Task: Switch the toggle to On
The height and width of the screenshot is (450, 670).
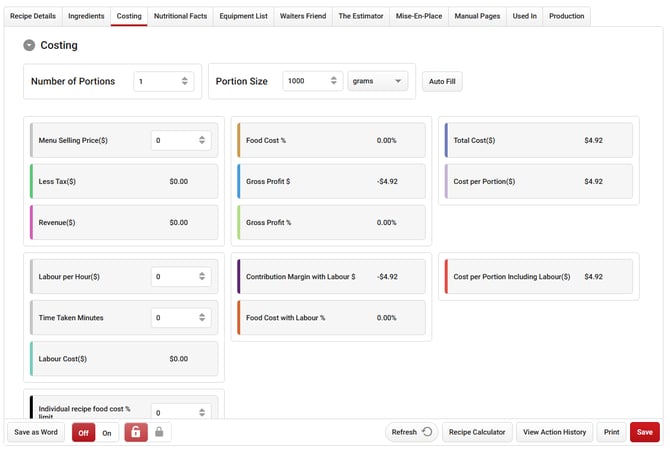Action: pyautogui.click(x=107, y=433)
